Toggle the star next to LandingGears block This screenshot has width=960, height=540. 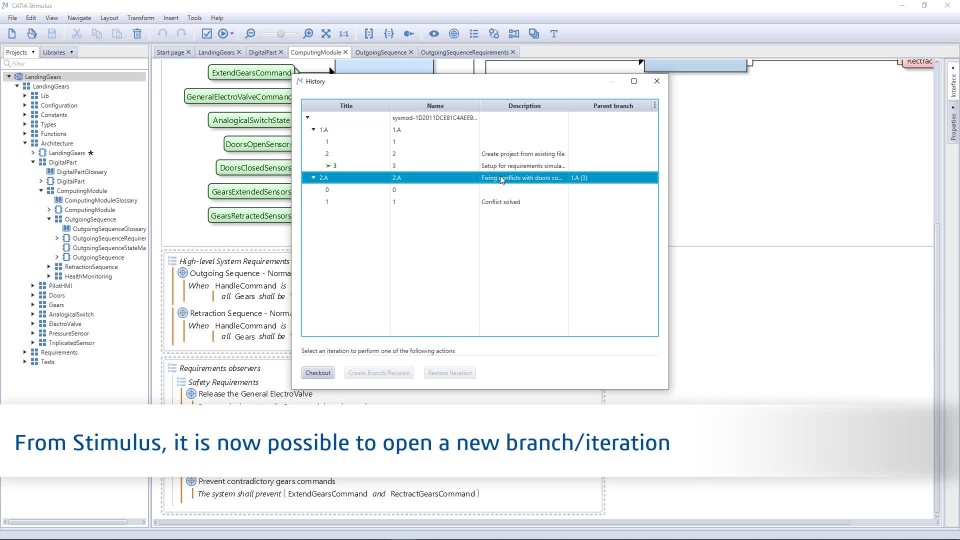91,153
